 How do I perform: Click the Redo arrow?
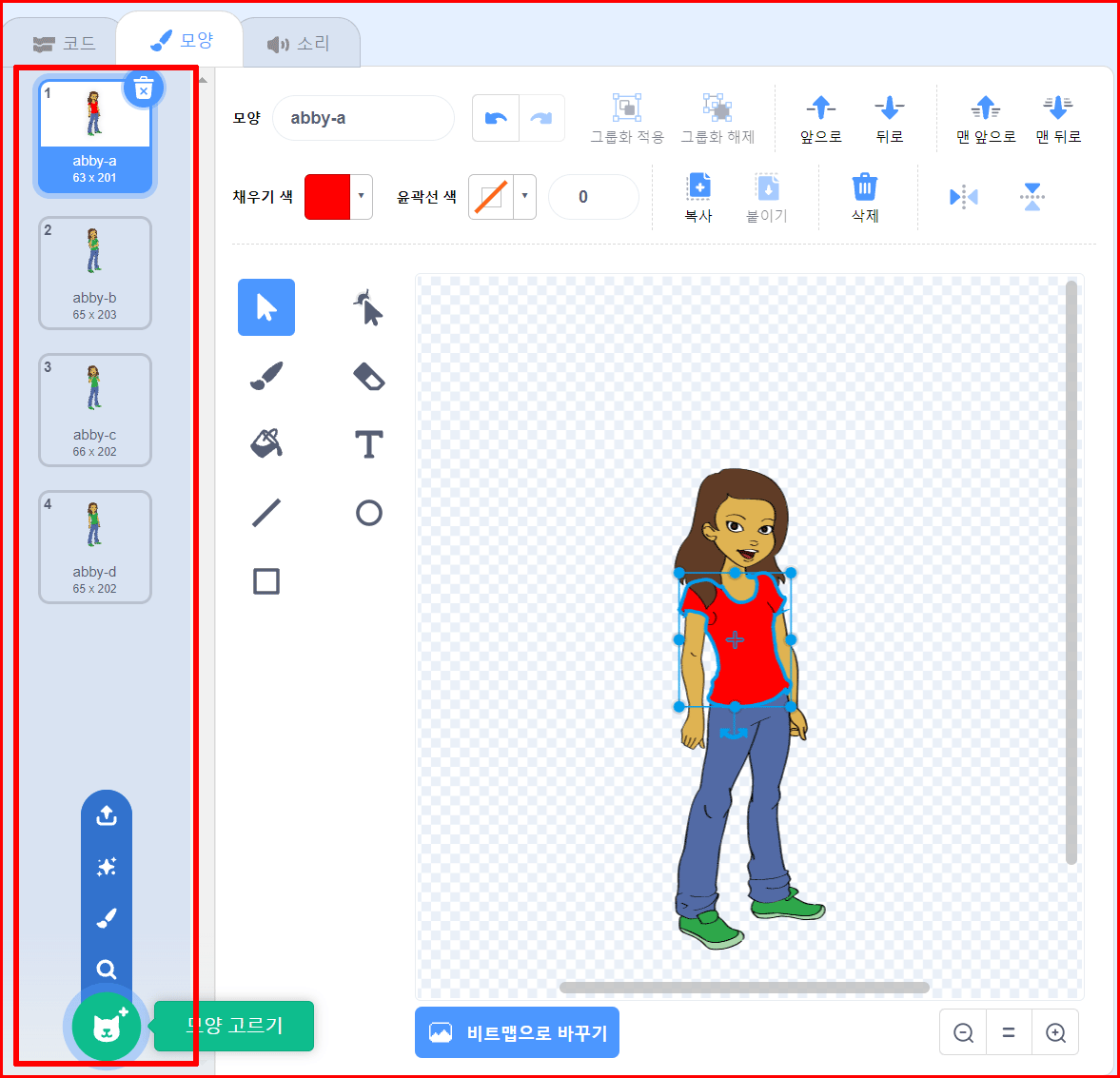(x=541, y=118)
